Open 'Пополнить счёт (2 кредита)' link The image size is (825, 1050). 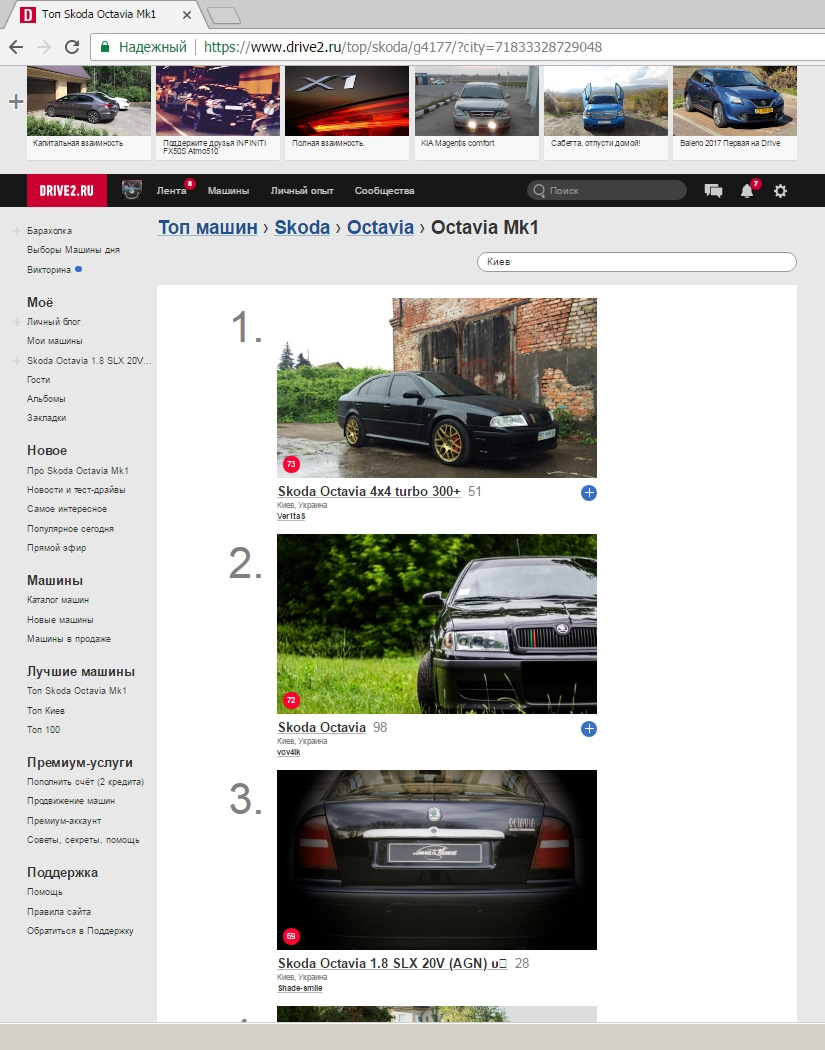[x=85, y=782]
